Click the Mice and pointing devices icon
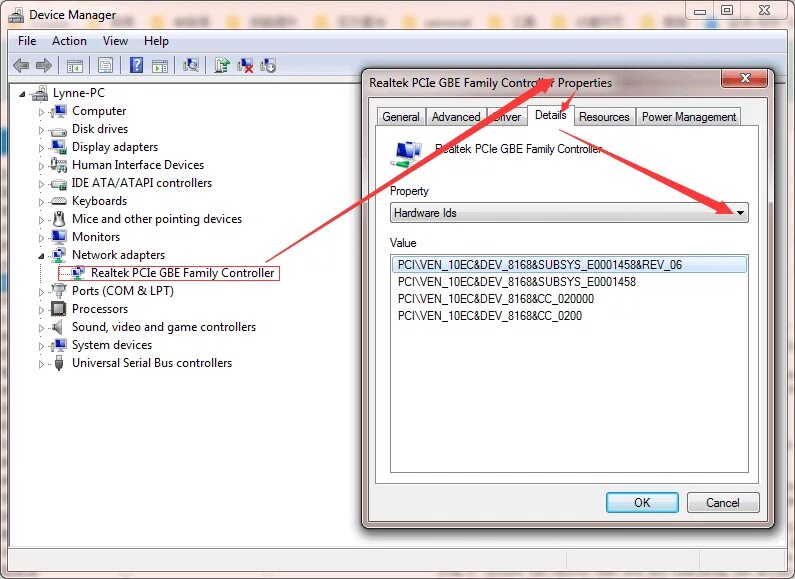Viewport: 795px width, 579px height. 59,219
